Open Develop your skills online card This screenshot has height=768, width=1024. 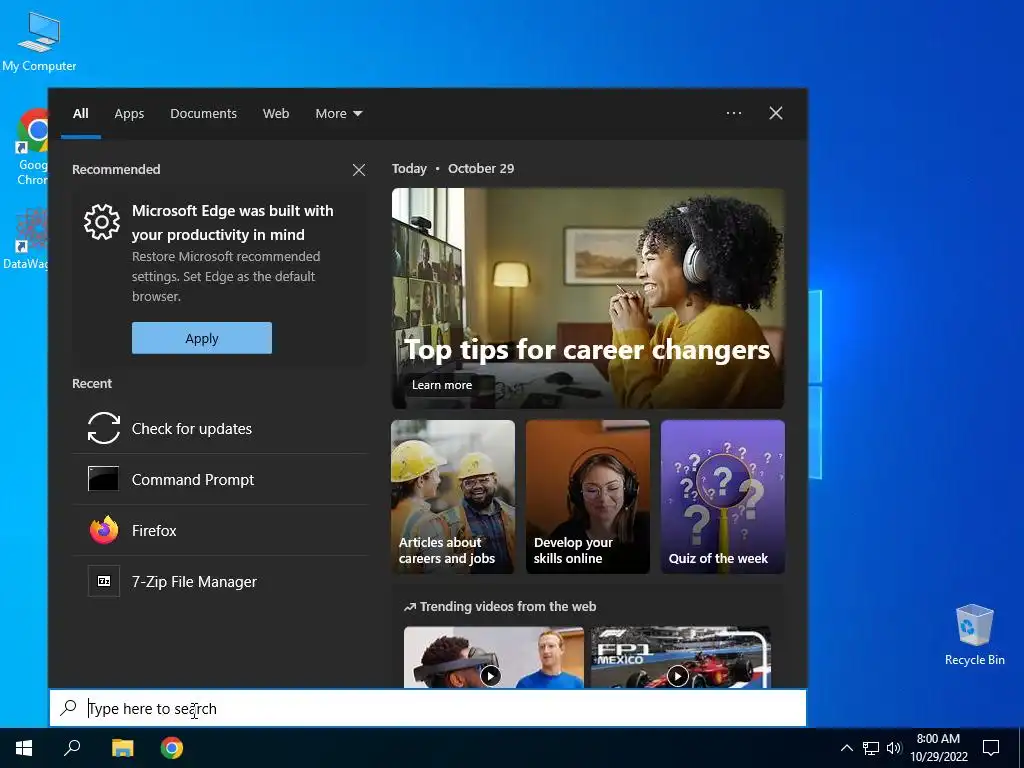click(588, 497)
